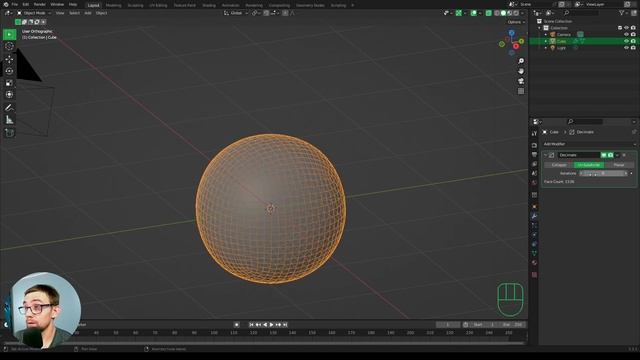Disable the Light in renders
Viewport: 640px width, 360px height.
(x=633, y=48)
